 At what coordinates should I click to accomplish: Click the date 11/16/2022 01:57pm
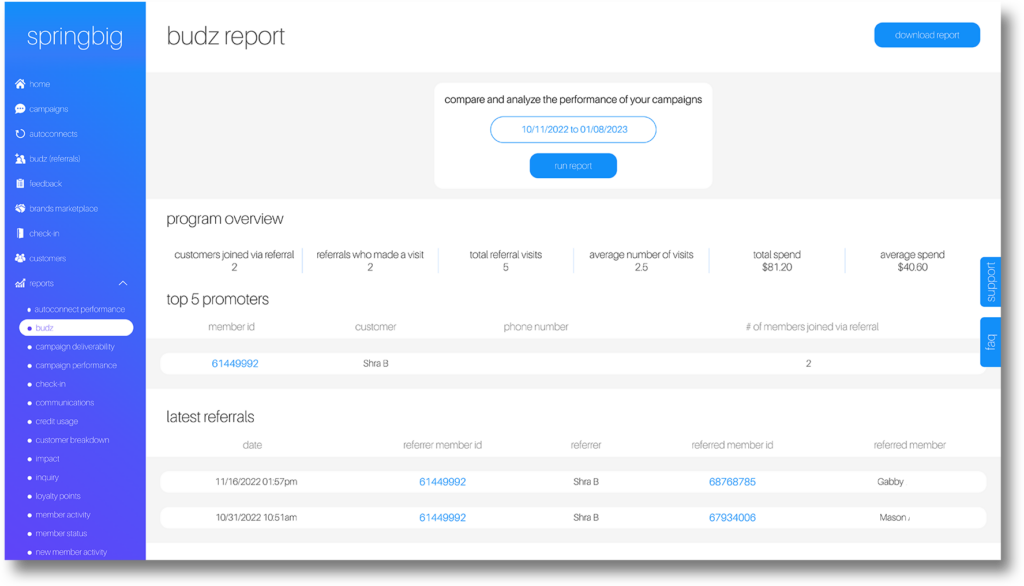click(x=256, y=481)
